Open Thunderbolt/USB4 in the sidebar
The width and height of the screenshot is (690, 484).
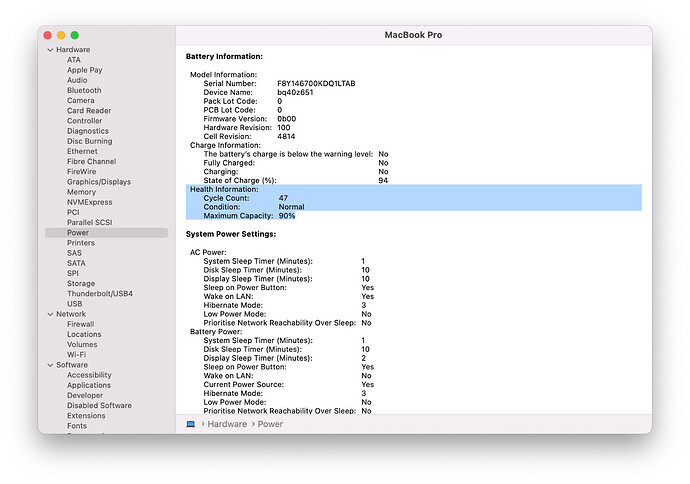99,294
